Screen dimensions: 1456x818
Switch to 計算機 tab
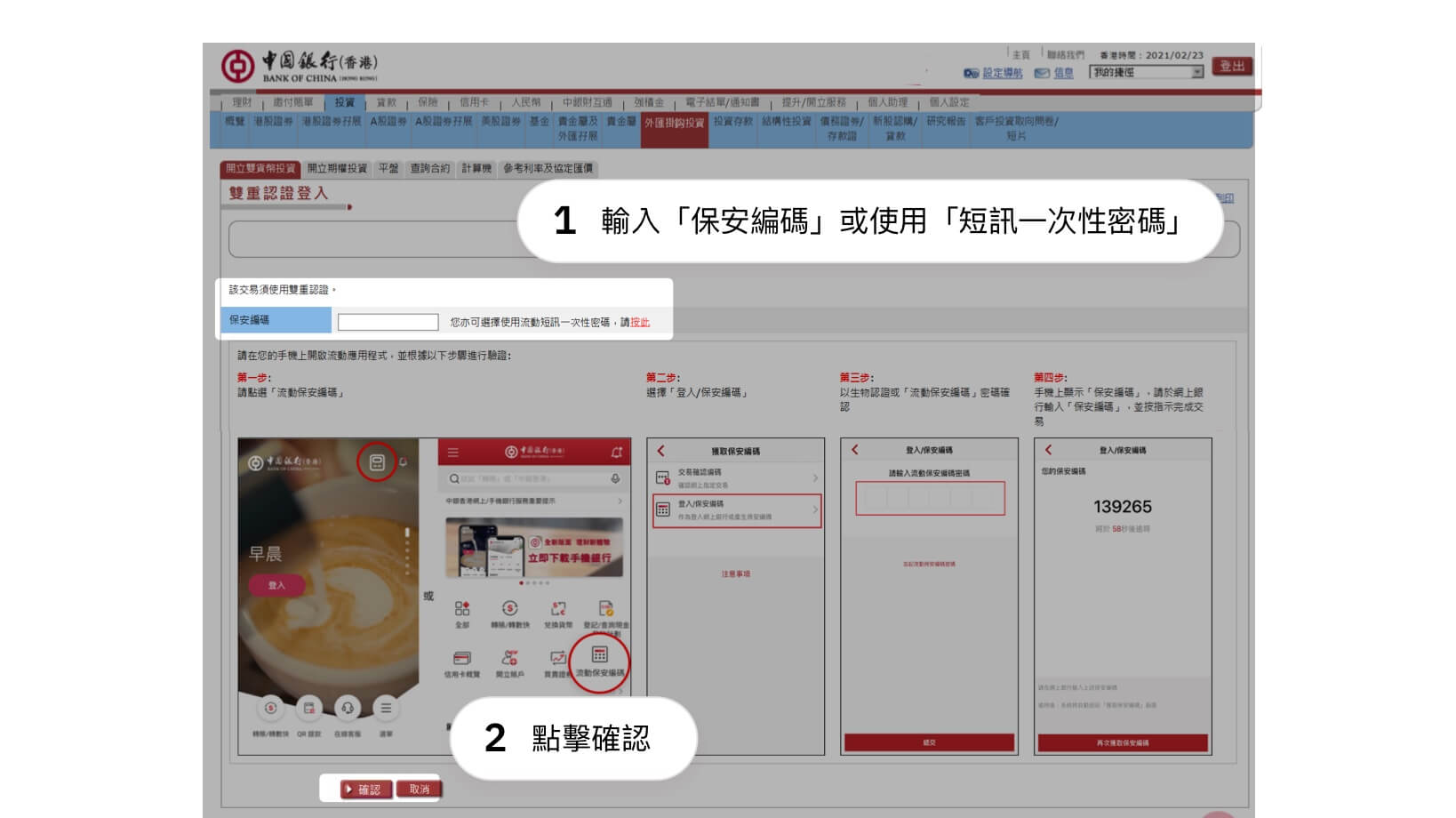476,168
